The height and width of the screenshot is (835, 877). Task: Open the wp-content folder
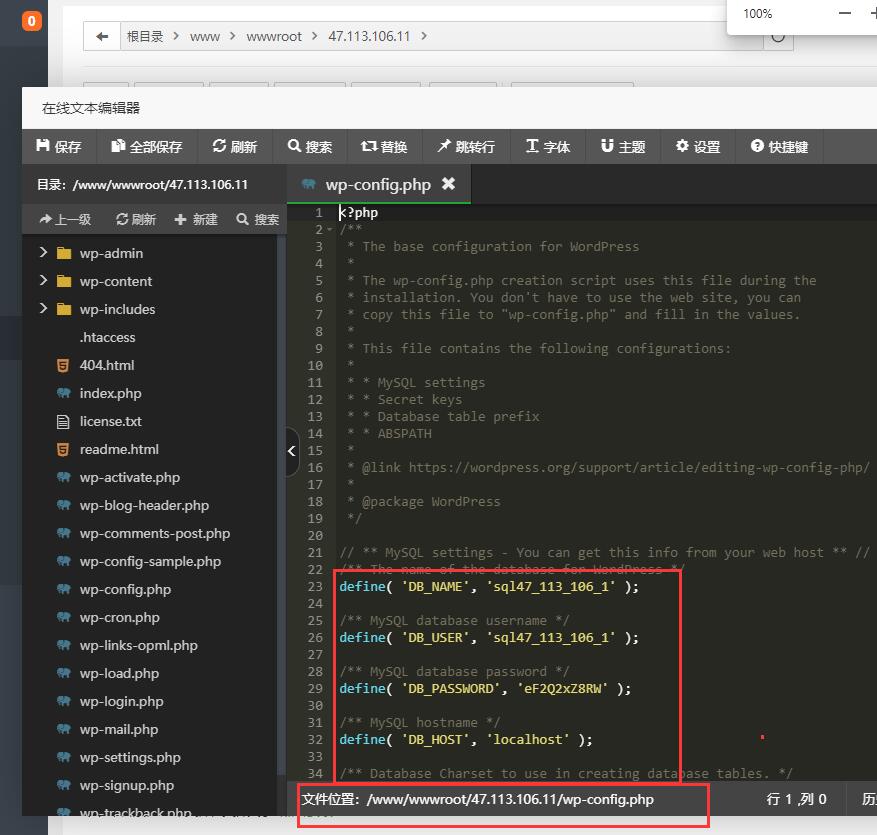[x=116, y=281]
